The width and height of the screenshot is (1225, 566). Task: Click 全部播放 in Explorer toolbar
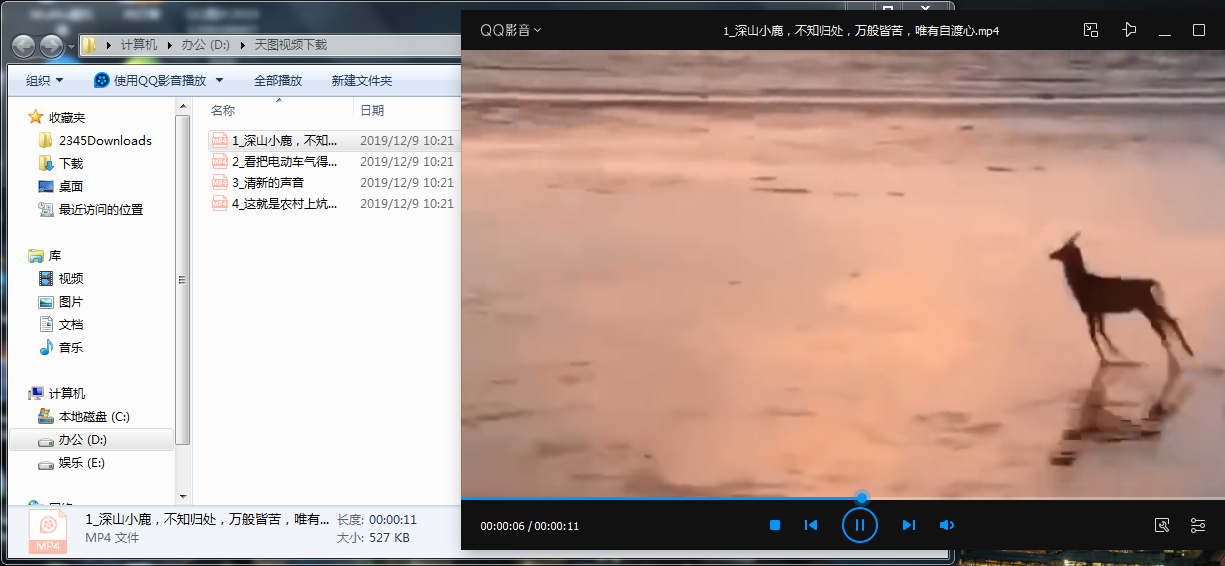tap(278, 80)
